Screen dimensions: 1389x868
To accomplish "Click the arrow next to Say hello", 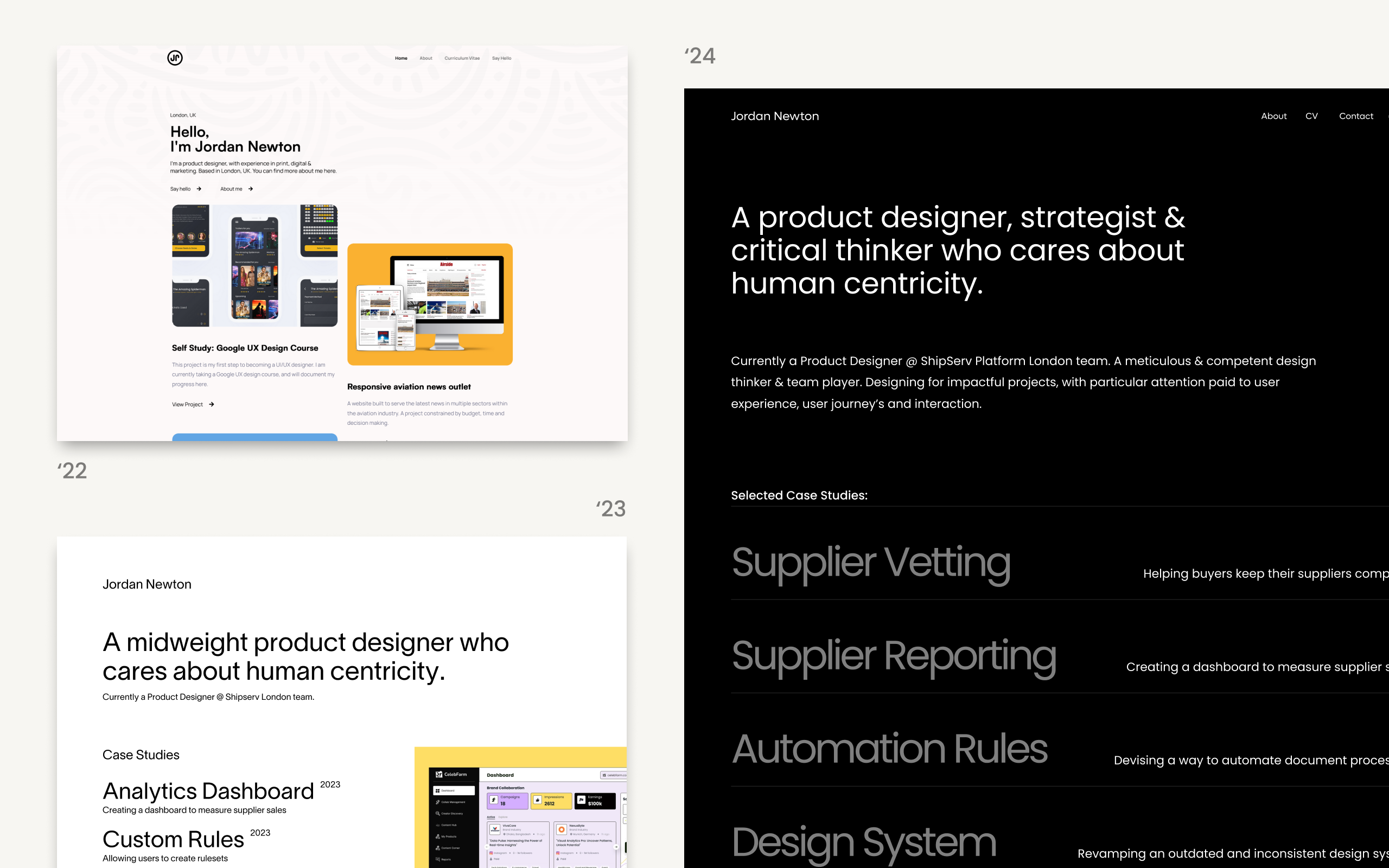I will [199, 189].
